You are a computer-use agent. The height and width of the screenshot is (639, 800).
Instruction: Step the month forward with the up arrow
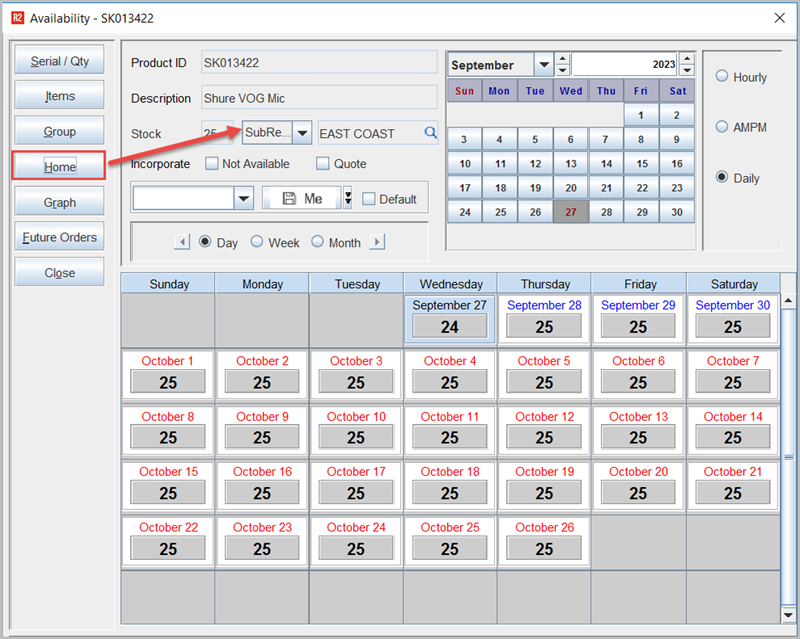point(562,59)
